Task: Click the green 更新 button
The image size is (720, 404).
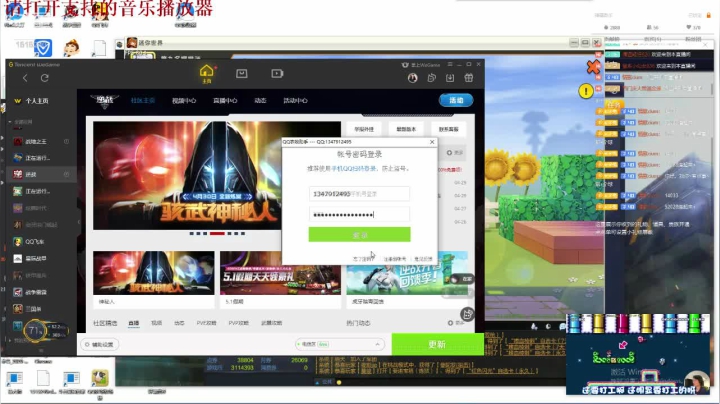Action: 437,344
